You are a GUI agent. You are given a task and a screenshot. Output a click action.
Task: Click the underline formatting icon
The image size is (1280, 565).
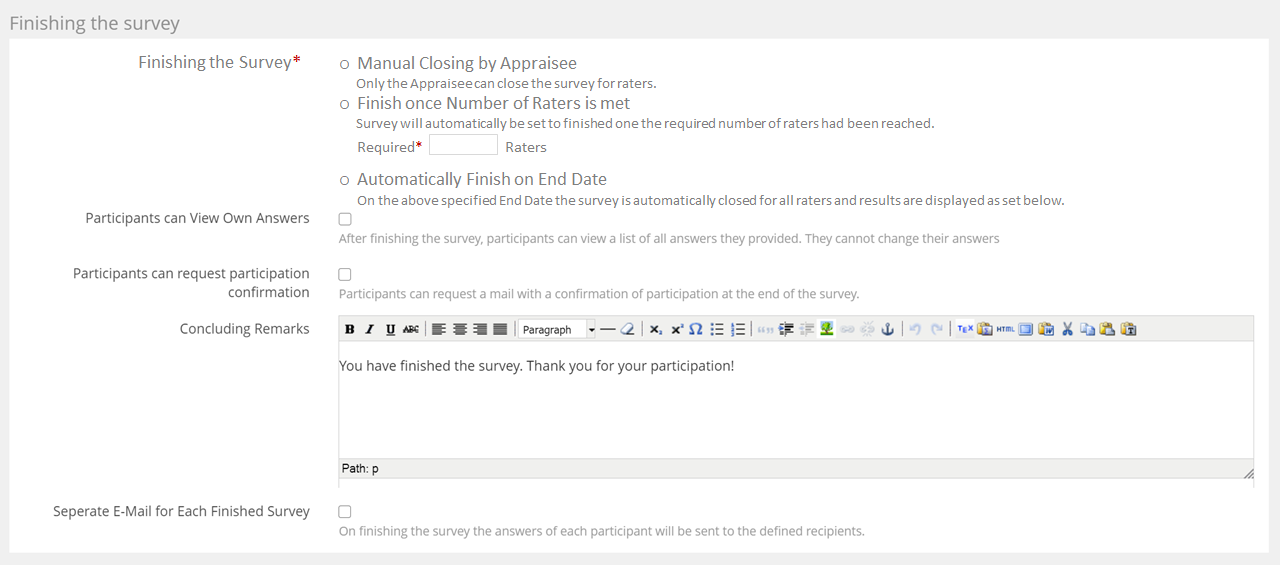390,329
